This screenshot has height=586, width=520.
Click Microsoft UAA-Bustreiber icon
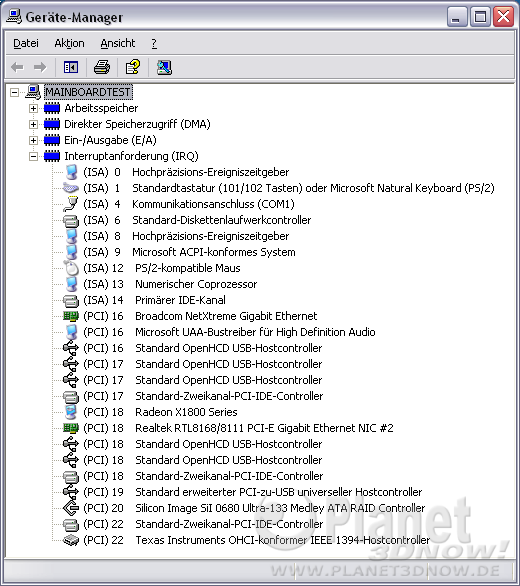tap(71, 332)
